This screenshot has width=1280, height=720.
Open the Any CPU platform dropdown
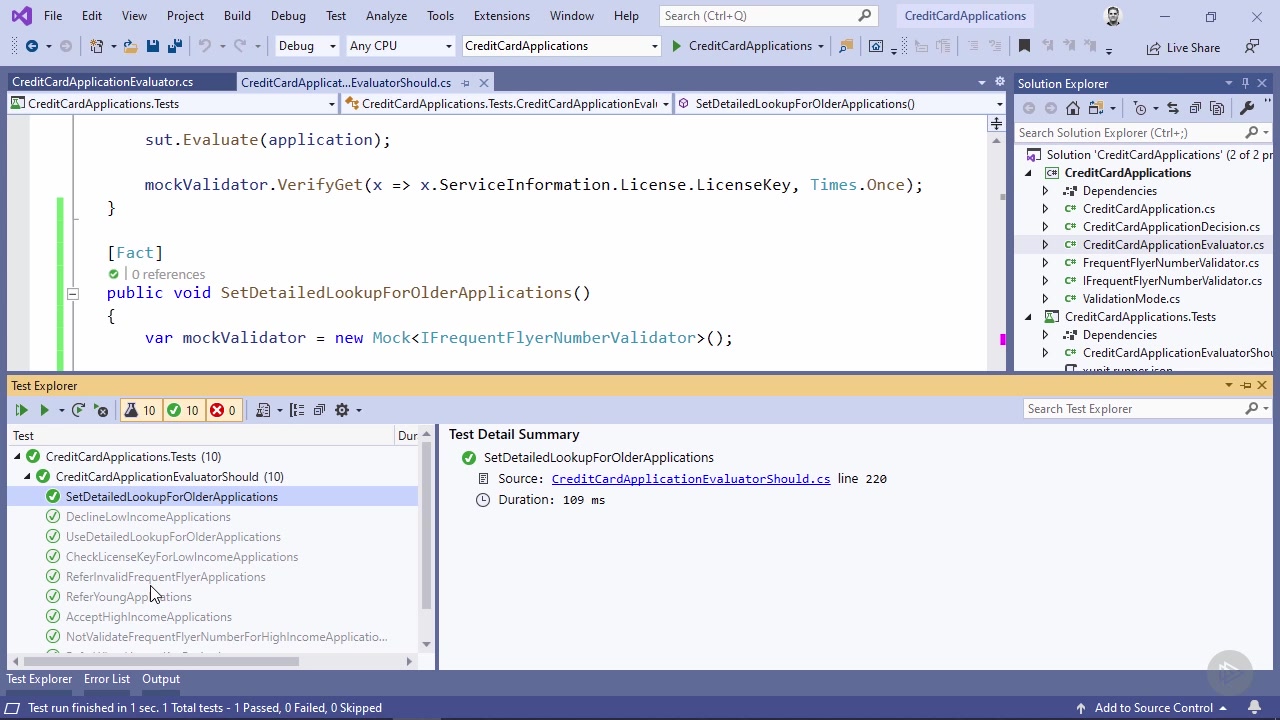pyautogui.click(x=400, y=46)
